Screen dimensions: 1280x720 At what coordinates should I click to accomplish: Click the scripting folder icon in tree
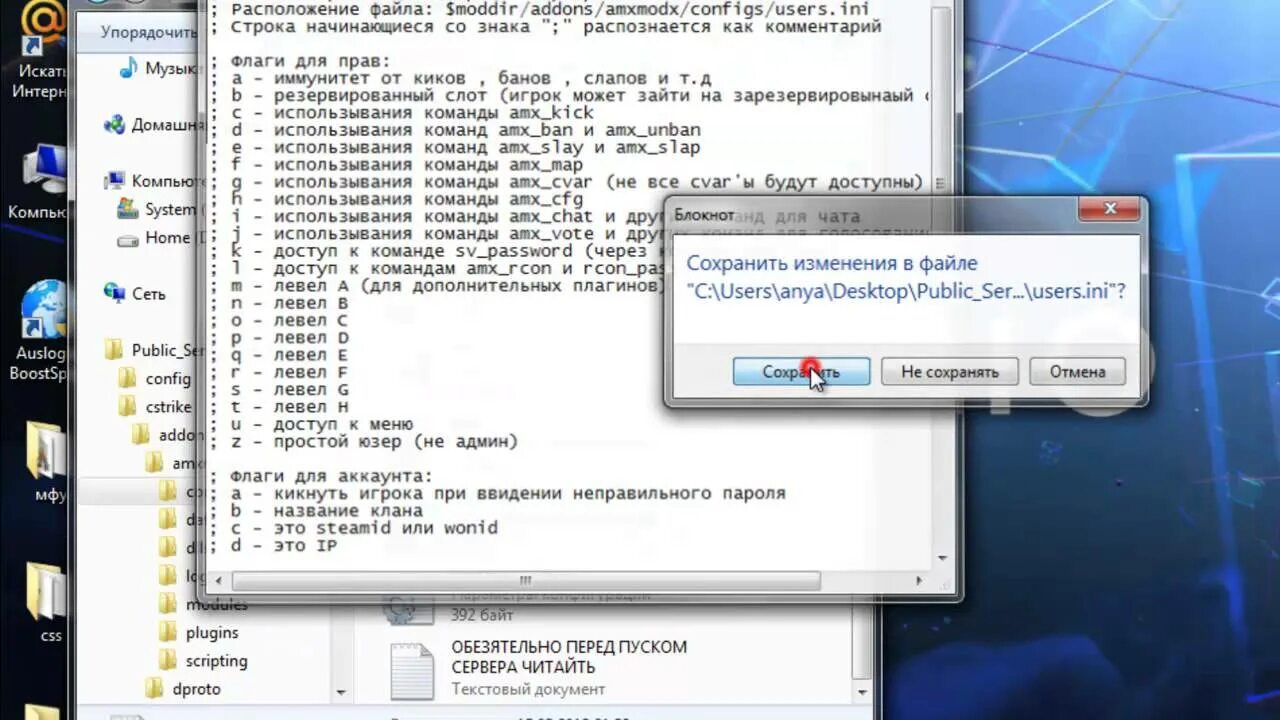click(x=168, y=661)
